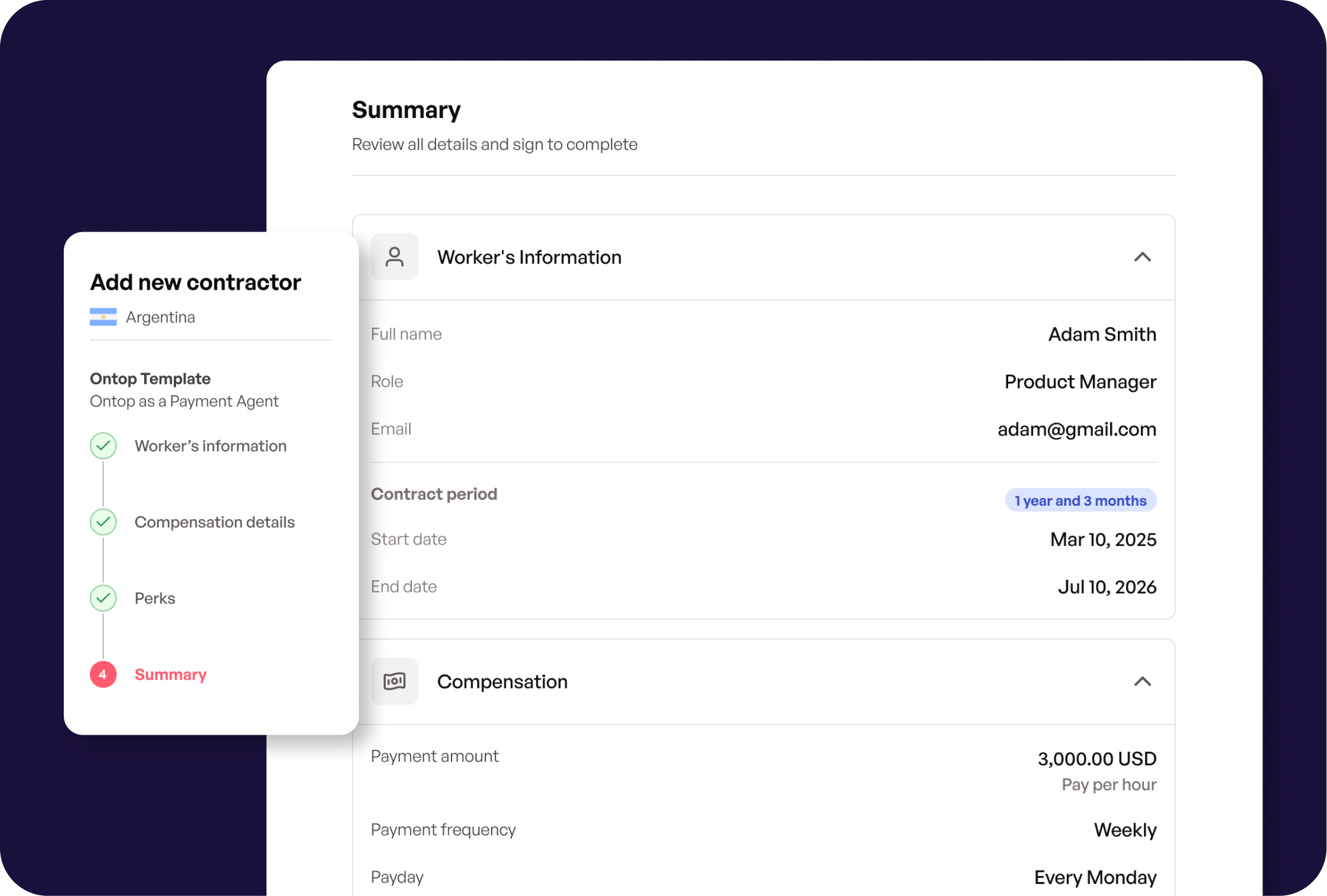Viewport: 1327px width, 896px height.
Task: Click the green checkmark beside Worker's information
Action: coord(103,446)
